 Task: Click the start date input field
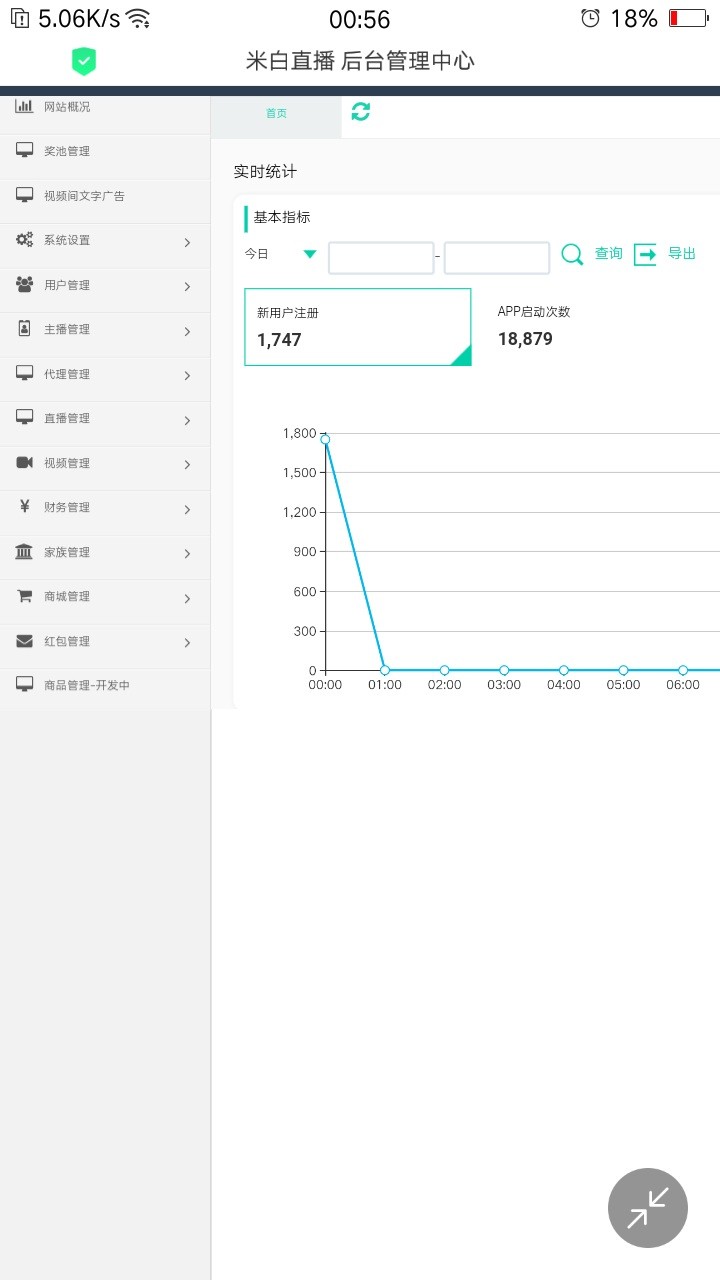tap(381, 258)
